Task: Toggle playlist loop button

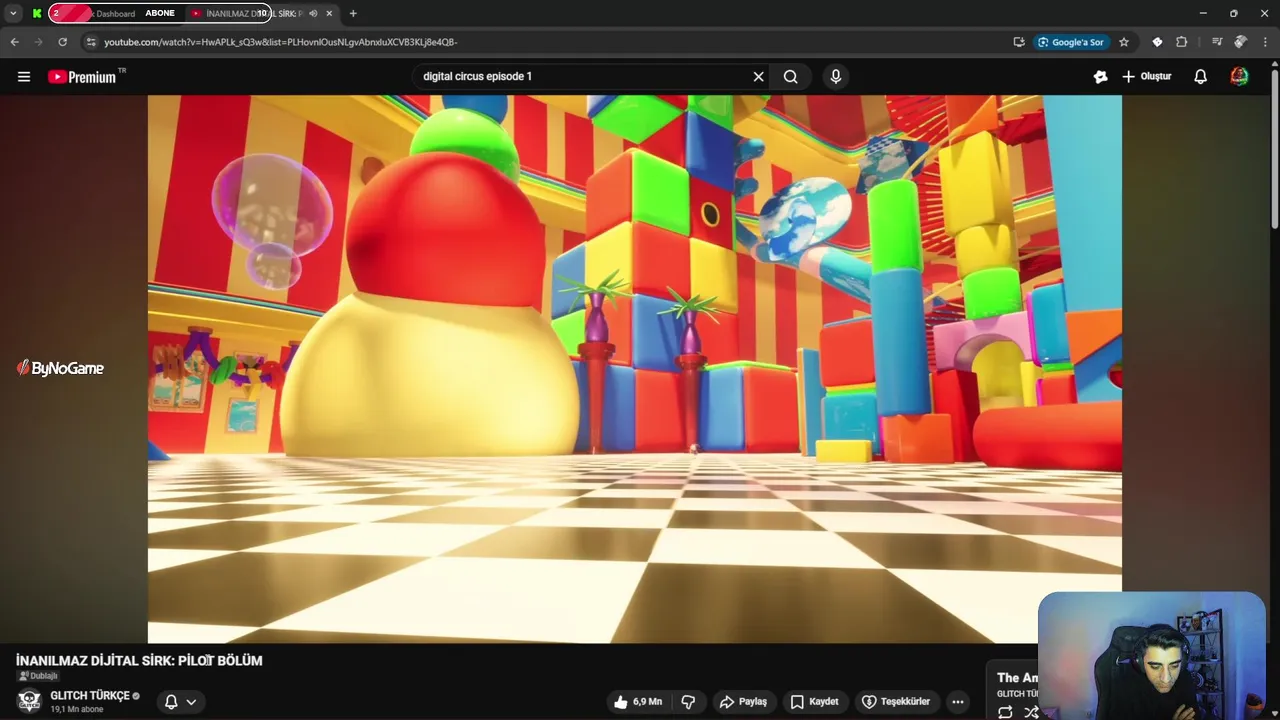Action: pyautogui.click(x=1005, y=712)
